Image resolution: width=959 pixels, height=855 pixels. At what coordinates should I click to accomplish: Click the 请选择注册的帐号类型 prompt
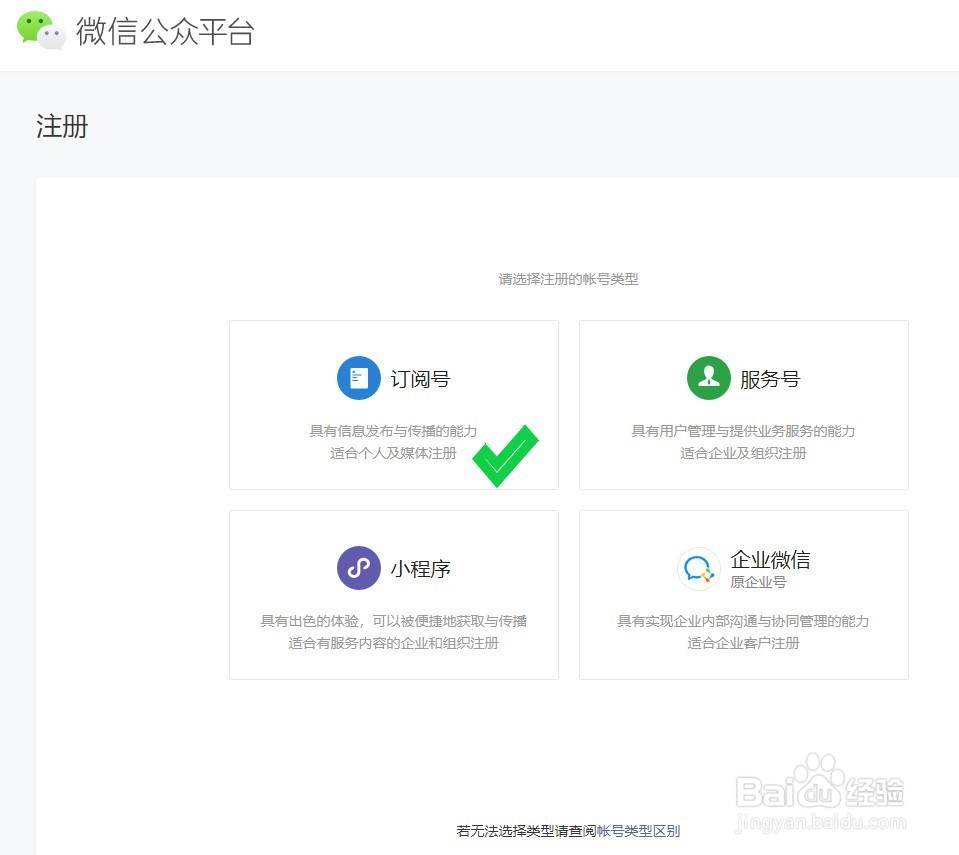pyautogui.click(x=568, y=279)
